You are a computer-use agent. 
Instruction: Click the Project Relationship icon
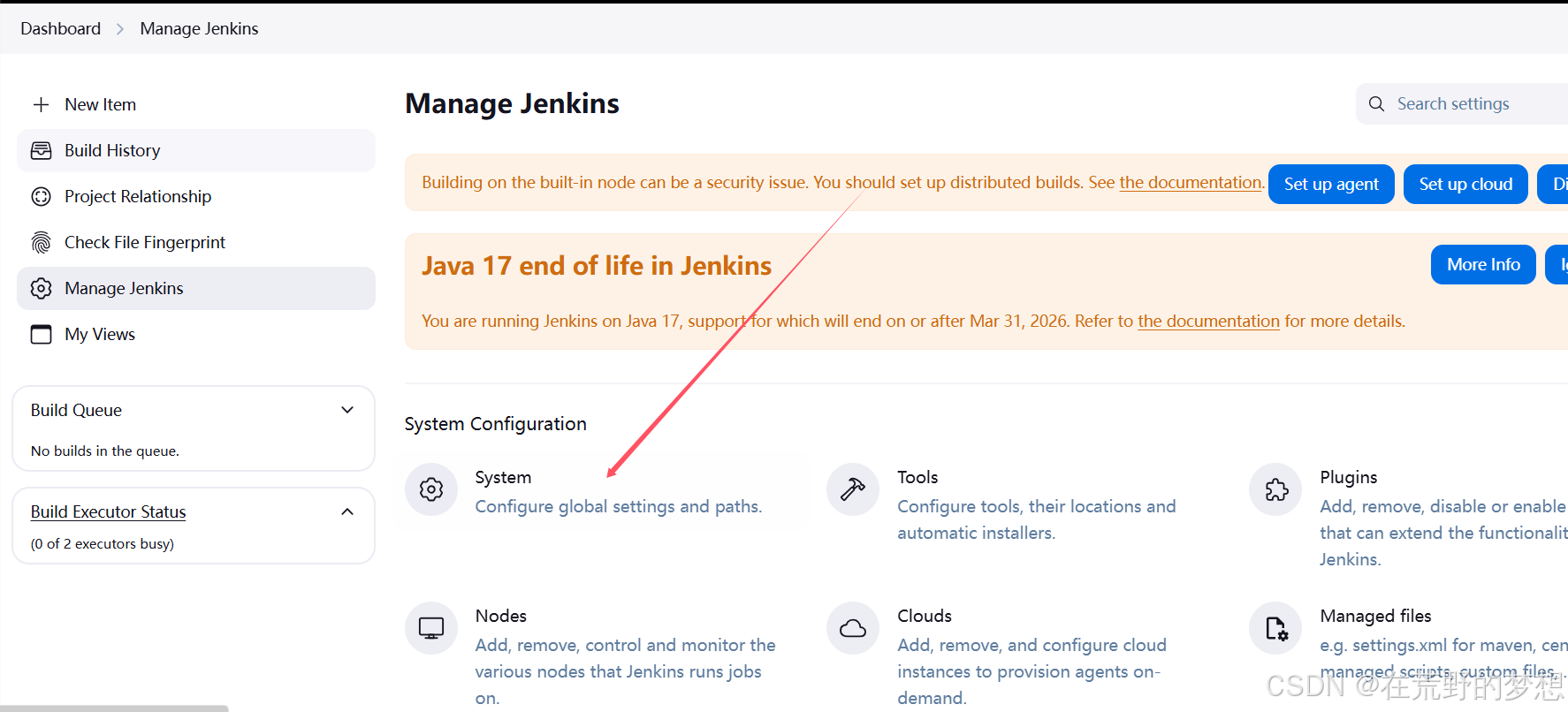(41, 196)
